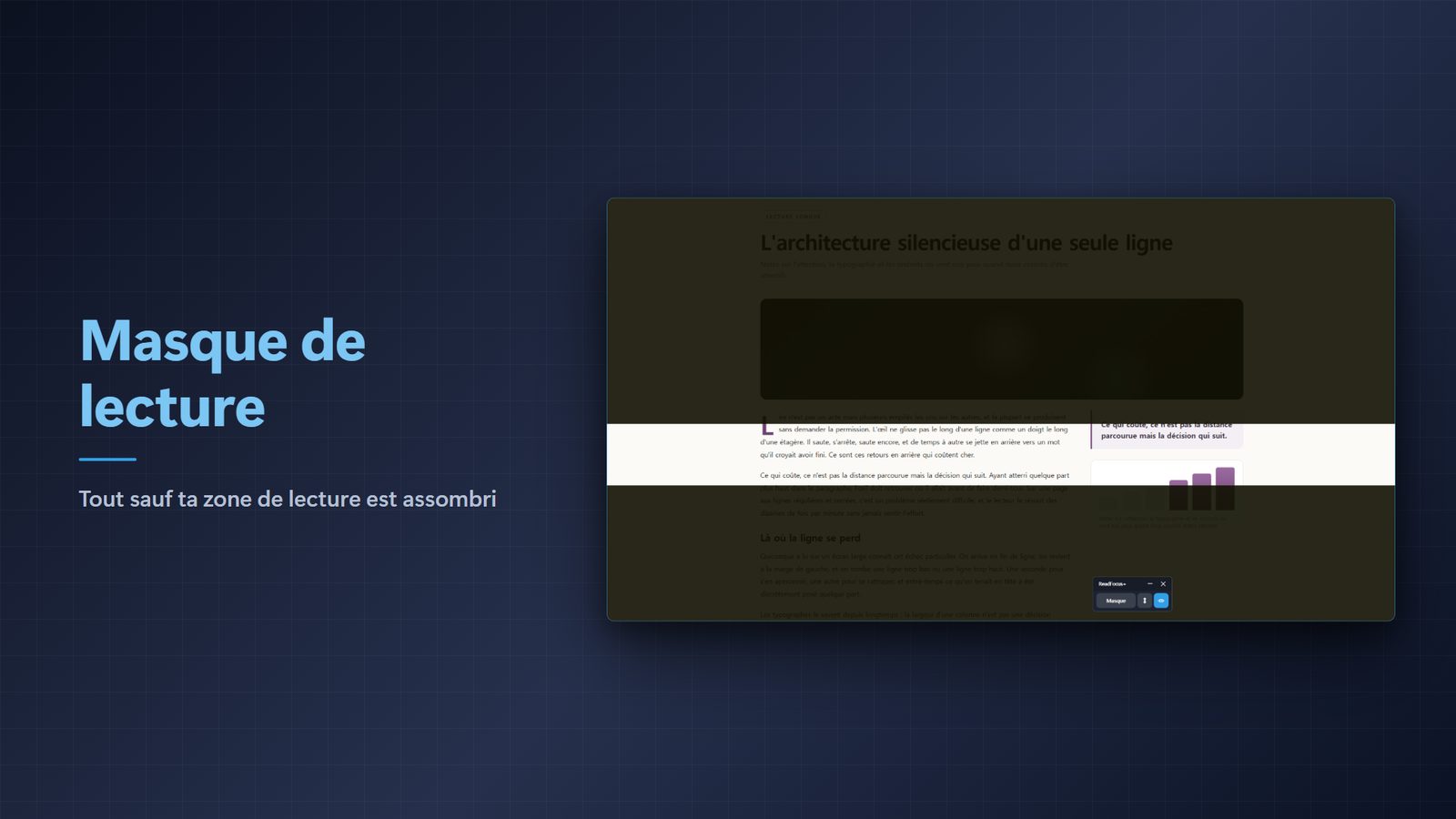
Task: Click the caption "Tout sauf ta zone de lecture est assombri"
Action: (288, 499)
